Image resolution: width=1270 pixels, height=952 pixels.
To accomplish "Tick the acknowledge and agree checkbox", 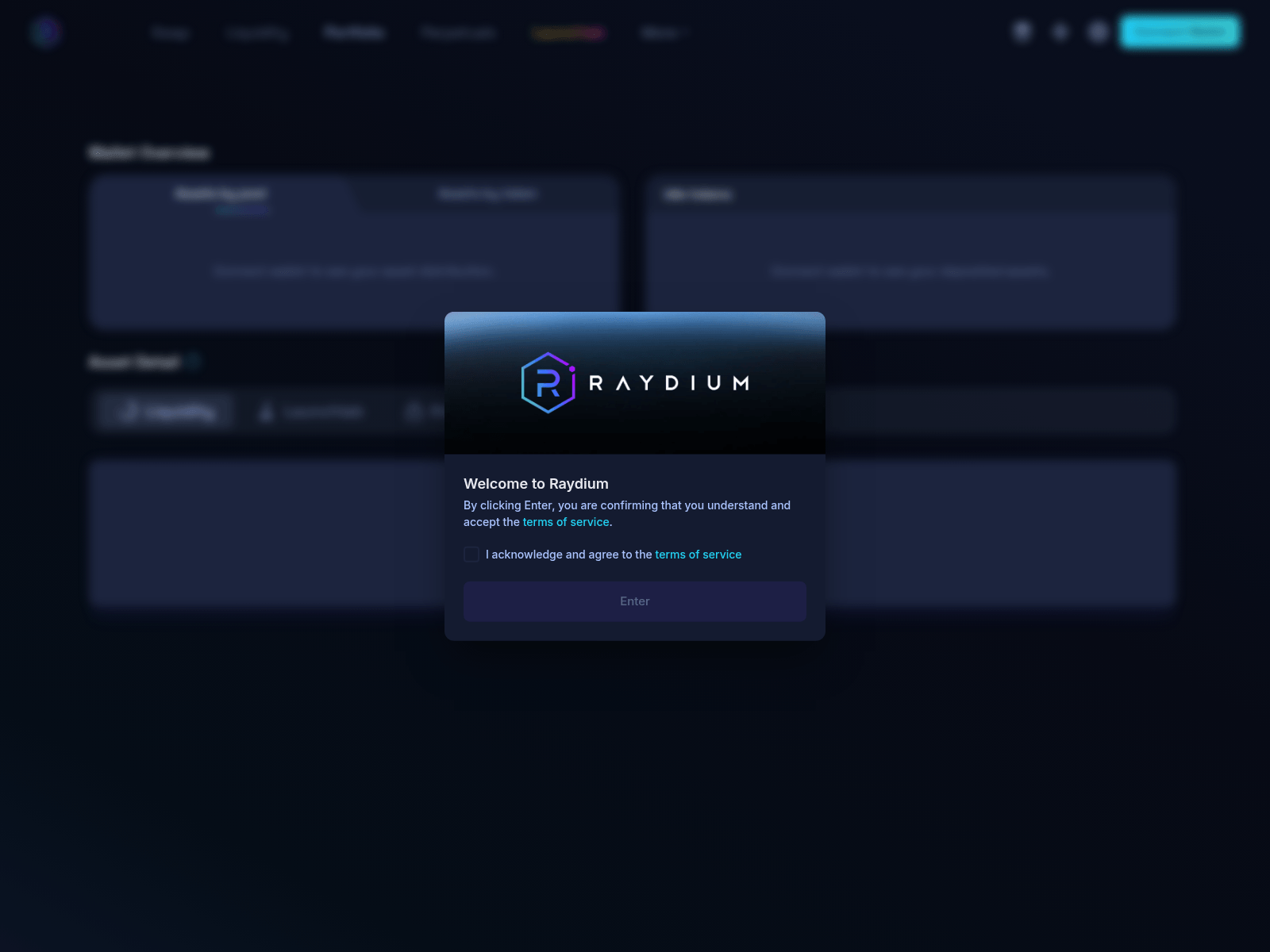I will click(x=471, y=555).
